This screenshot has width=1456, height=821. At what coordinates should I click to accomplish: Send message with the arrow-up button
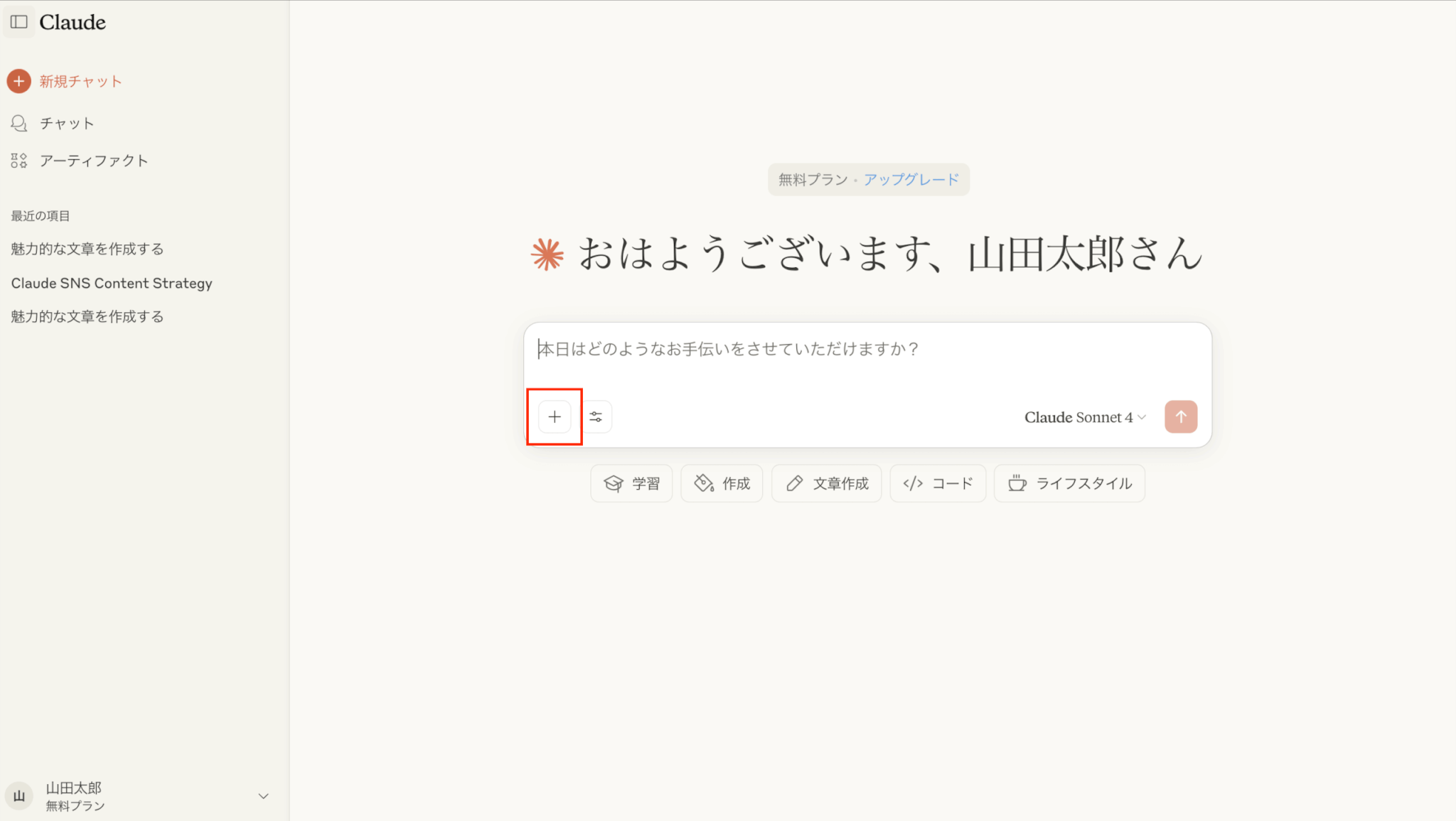1181,417
